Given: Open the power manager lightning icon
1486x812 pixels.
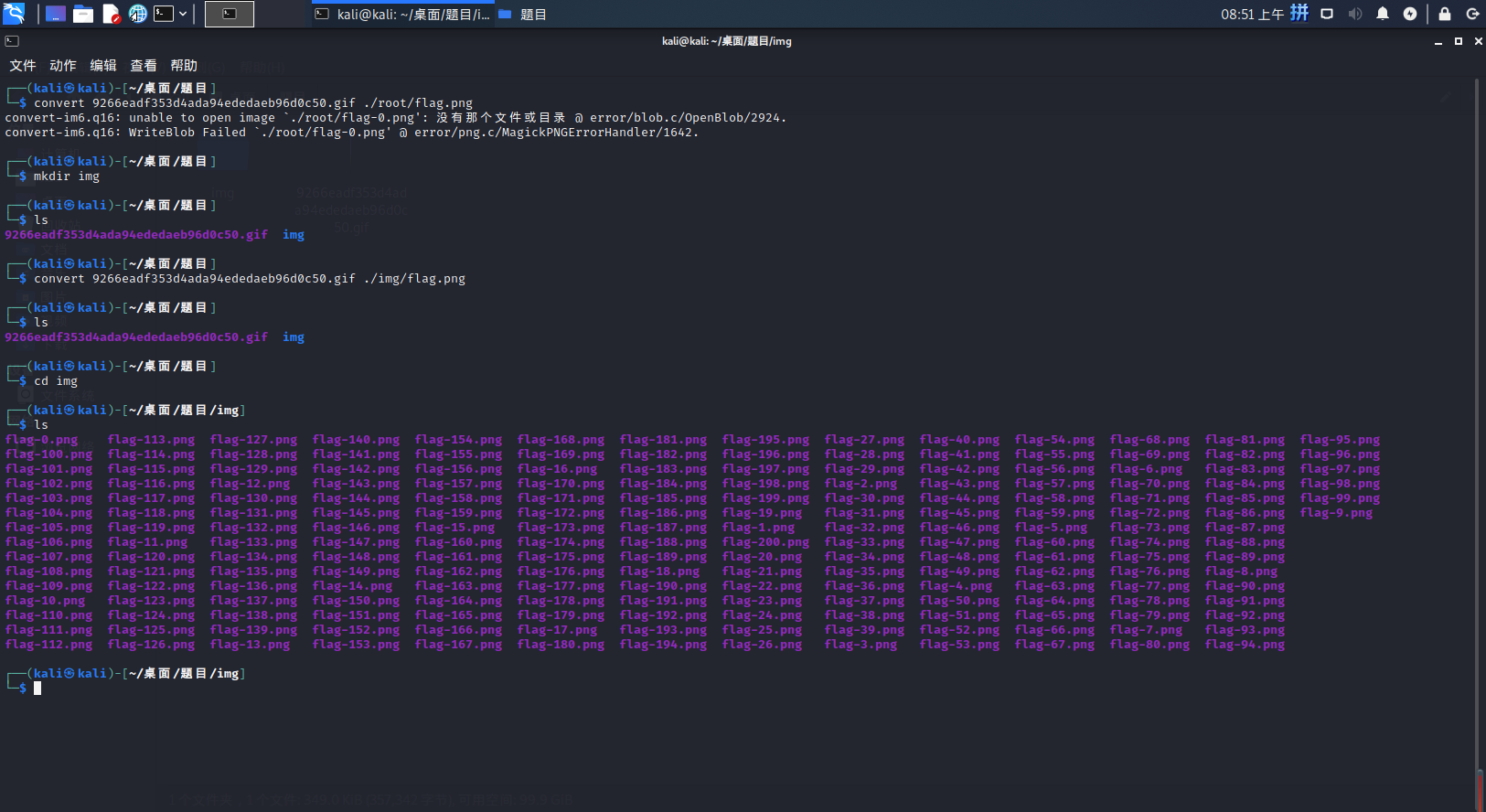Looking at the screenshot, I should pos(1410,14).
